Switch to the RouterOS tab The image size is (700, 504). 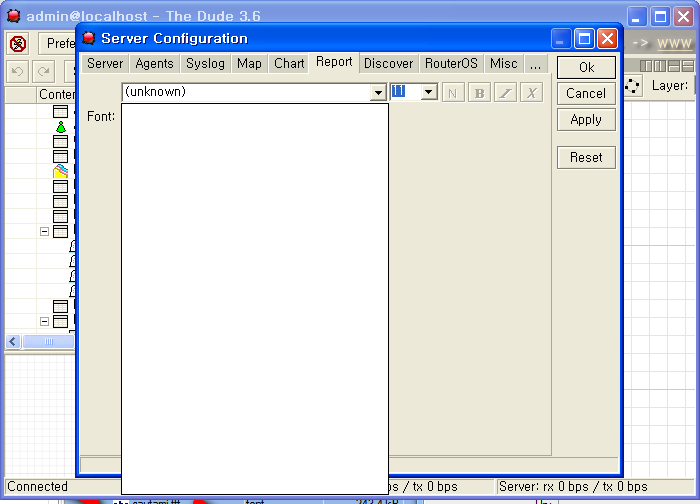[451, 63]
